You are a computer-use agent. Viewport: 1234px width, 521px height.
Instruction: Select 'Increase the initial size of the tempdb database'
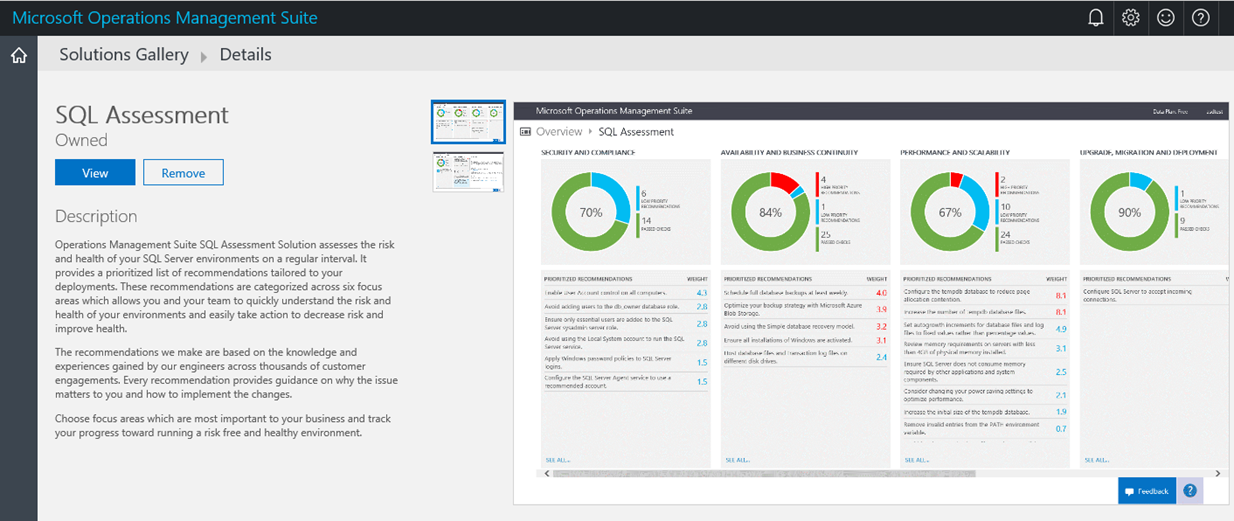coord(985,411)
